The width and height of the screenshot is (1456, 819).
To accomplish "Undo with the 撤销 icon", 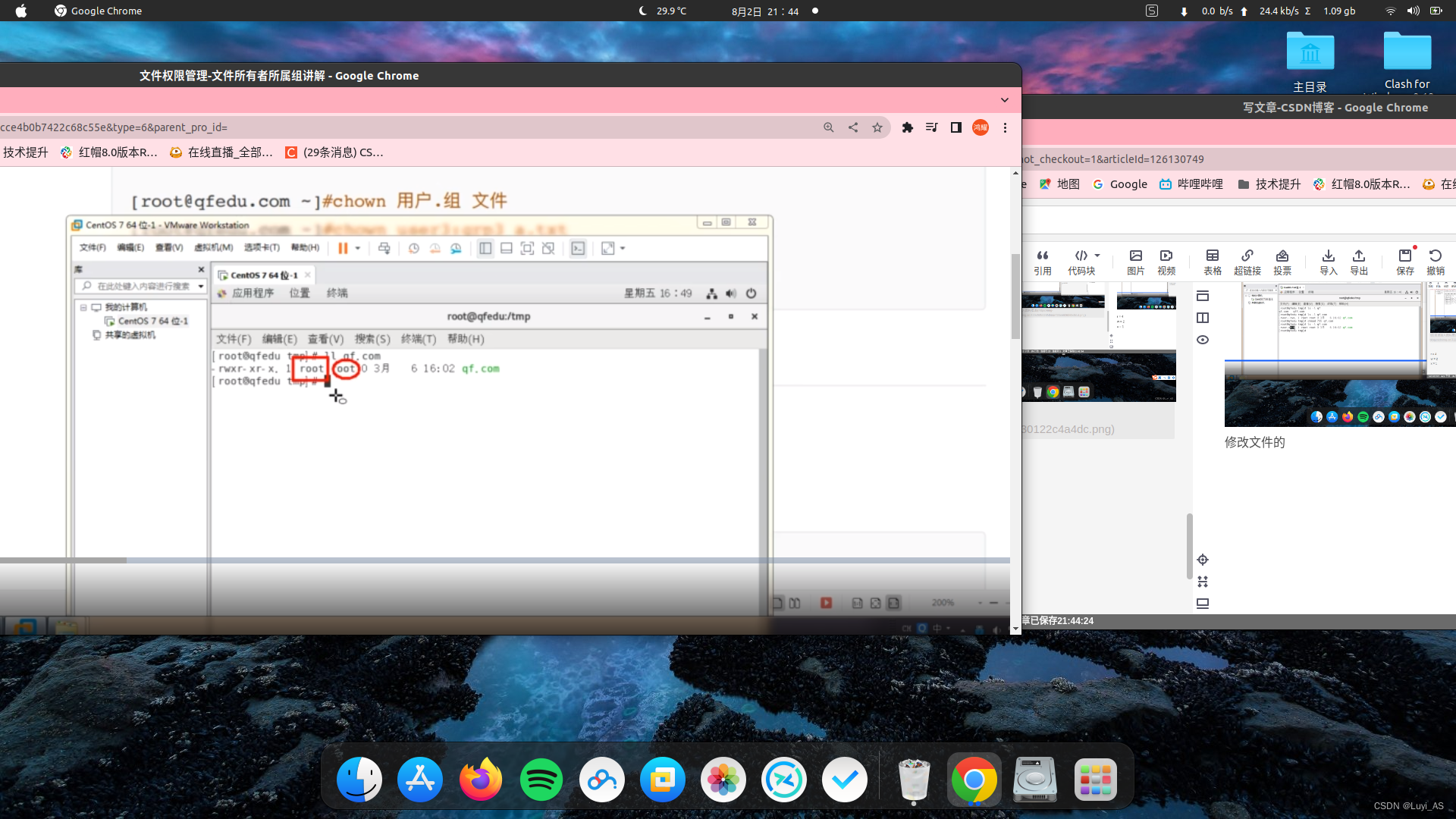I will click(x=1436, y=262).
